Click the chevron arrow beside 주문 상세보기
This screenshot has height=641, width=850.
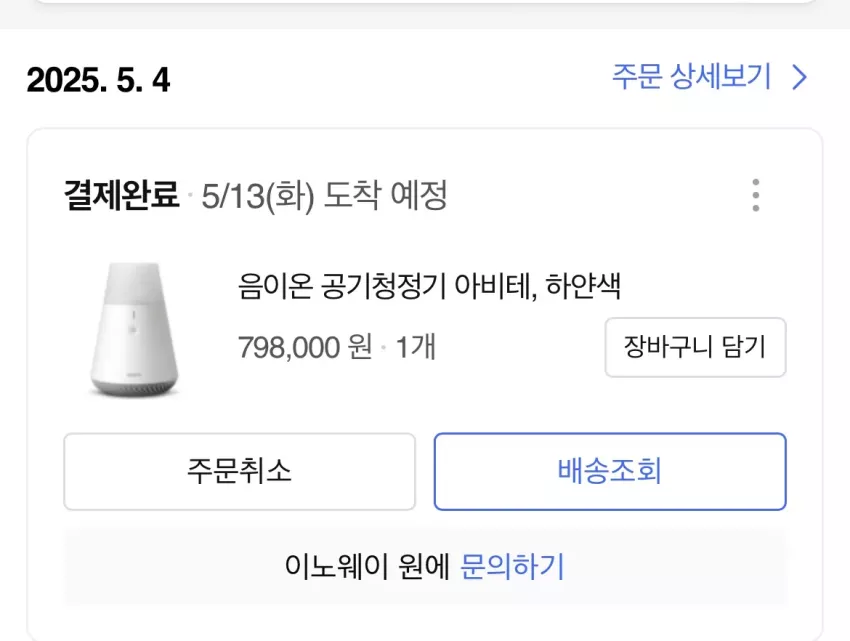(x=800, y=77)
